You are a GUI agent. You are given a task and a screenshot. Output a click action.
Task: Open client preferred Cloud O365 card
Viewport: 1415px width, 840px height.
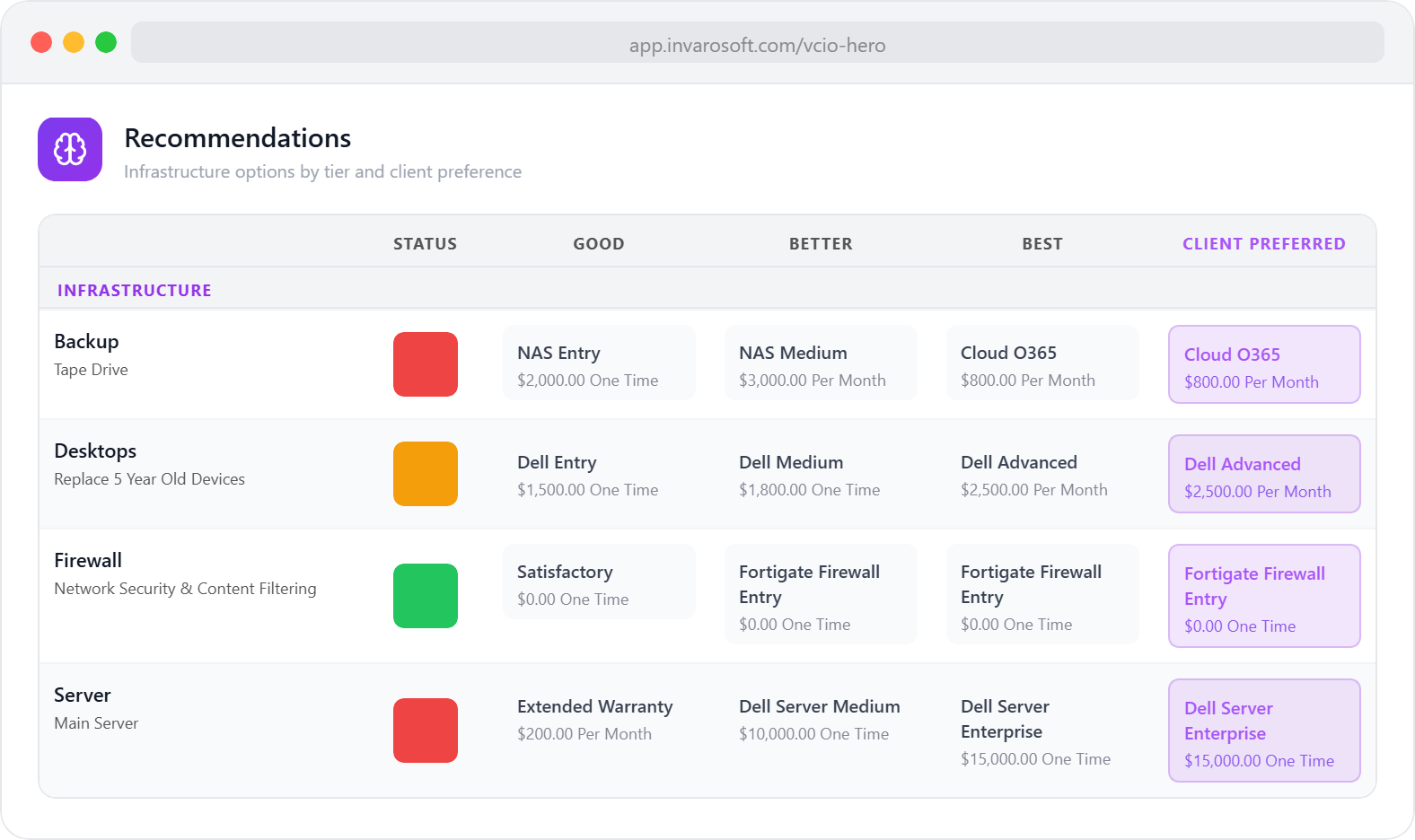[1264, 364]
